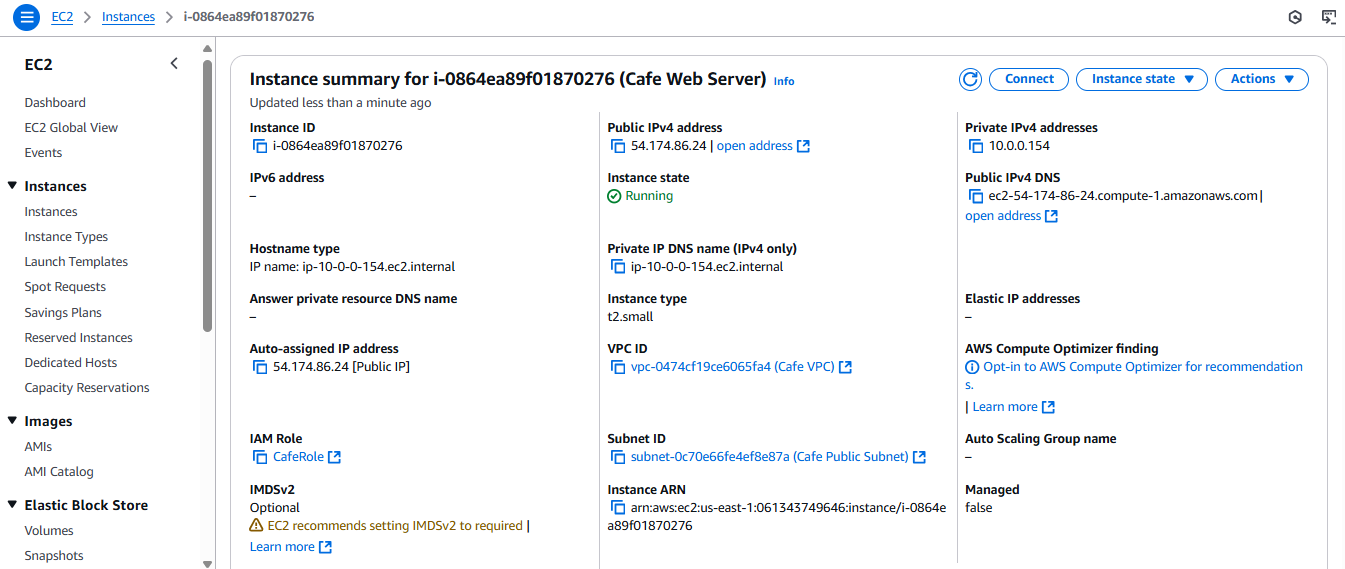The width and height of the screenshot is (1345, 569).
Task: Refresh the instance summary
Action: (969, 79)
